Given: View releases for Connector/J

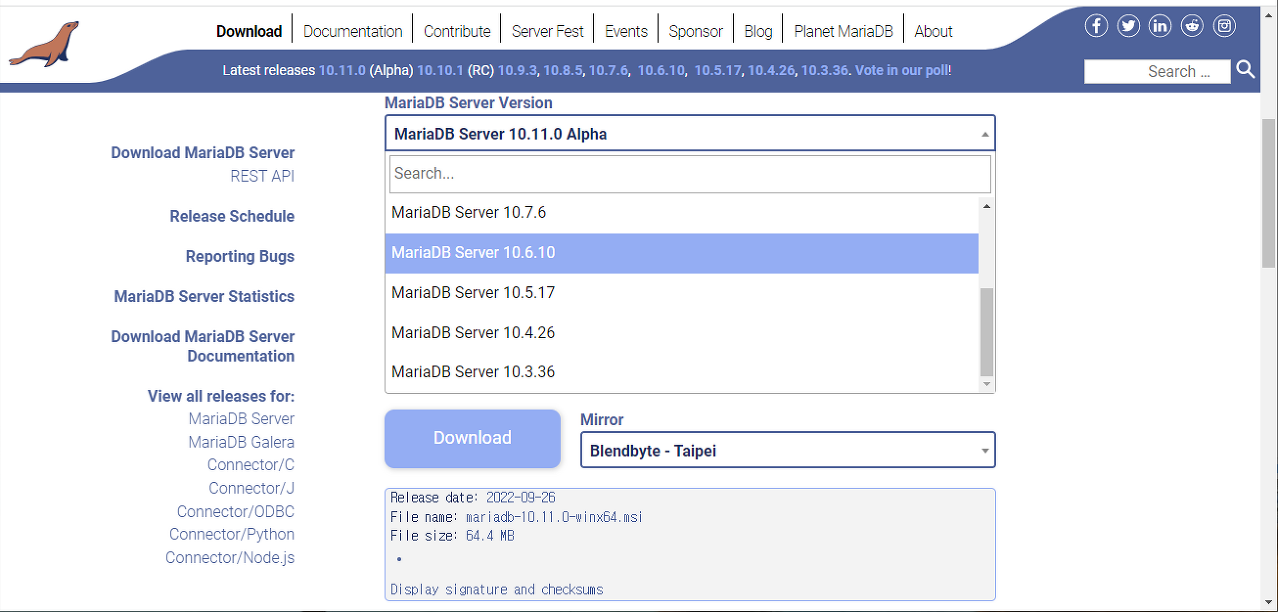Looking at the screenshot, I should (251, 488).
